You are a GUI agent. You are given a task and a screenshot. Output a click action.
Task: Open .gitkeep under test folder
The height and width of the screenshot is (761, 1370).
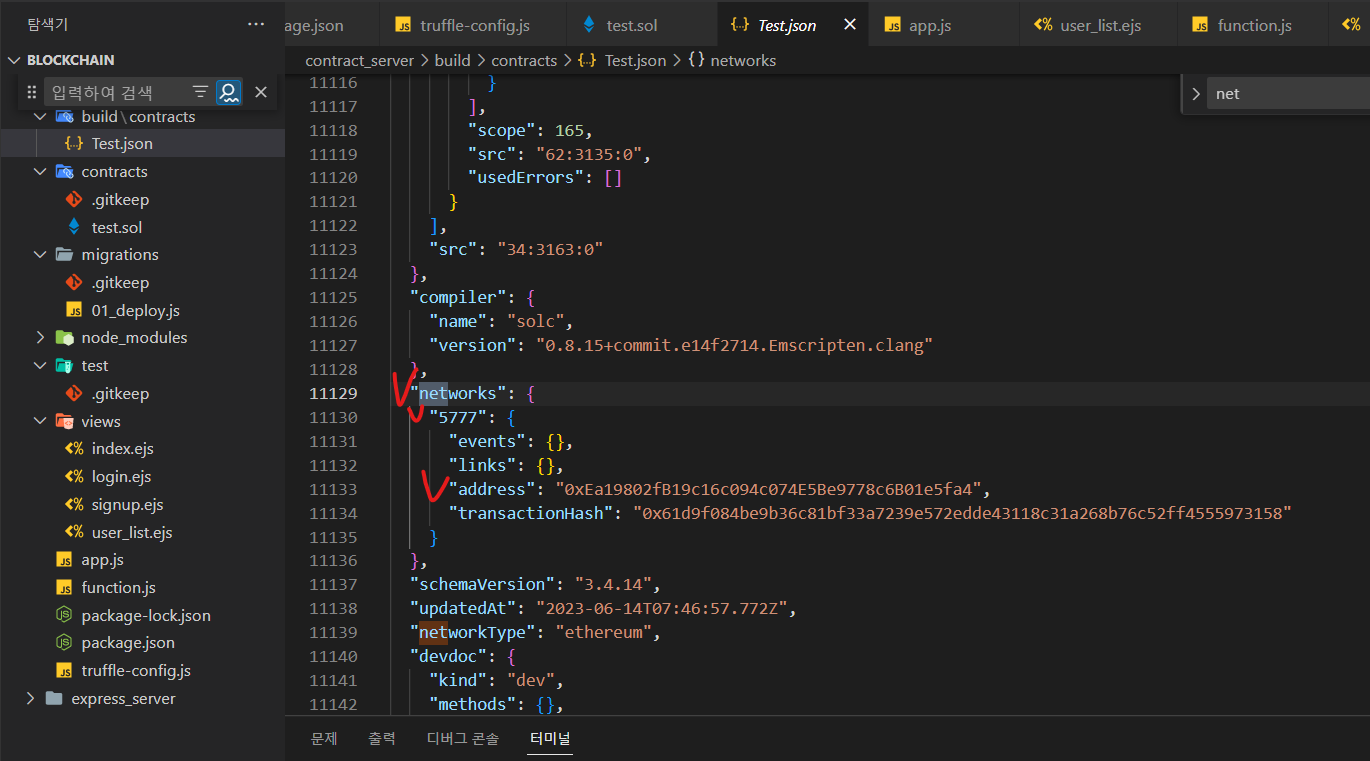pyautogui.click(x=120, y=394)
